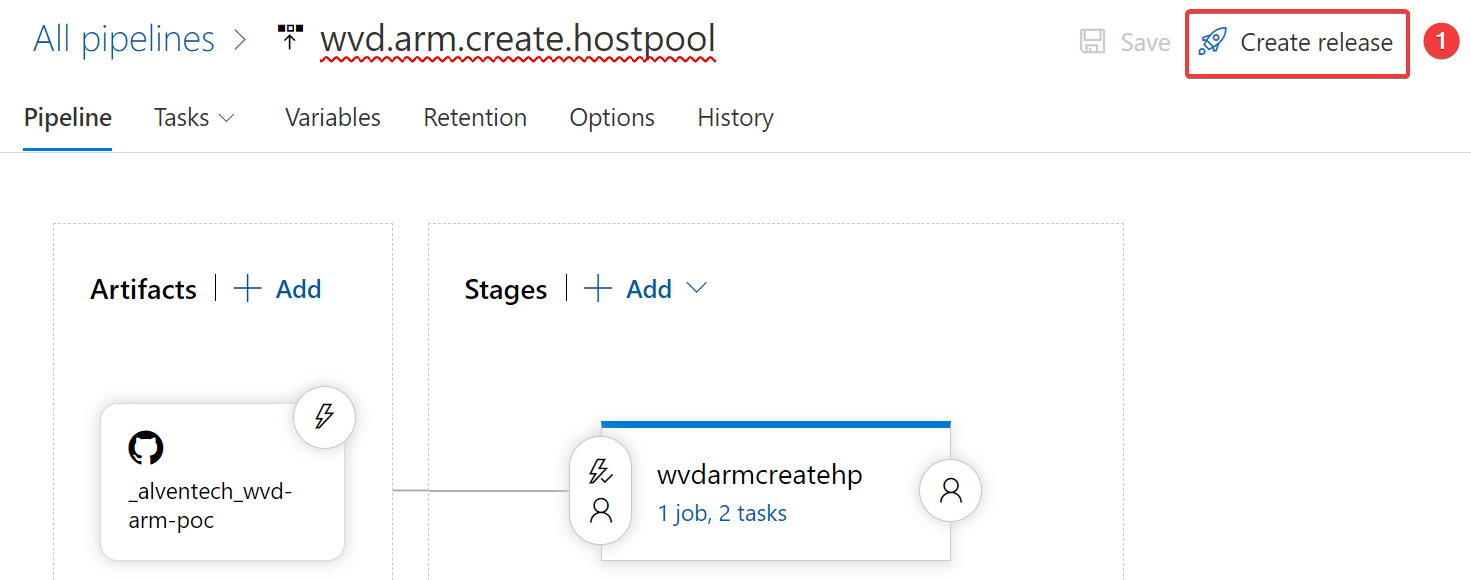Image resolution: width=1471 pixels, height=580 pixels.
Task: Click the continuous deployment trigger lightning icon
Action: pyautogui.click(x=324, y=416)
